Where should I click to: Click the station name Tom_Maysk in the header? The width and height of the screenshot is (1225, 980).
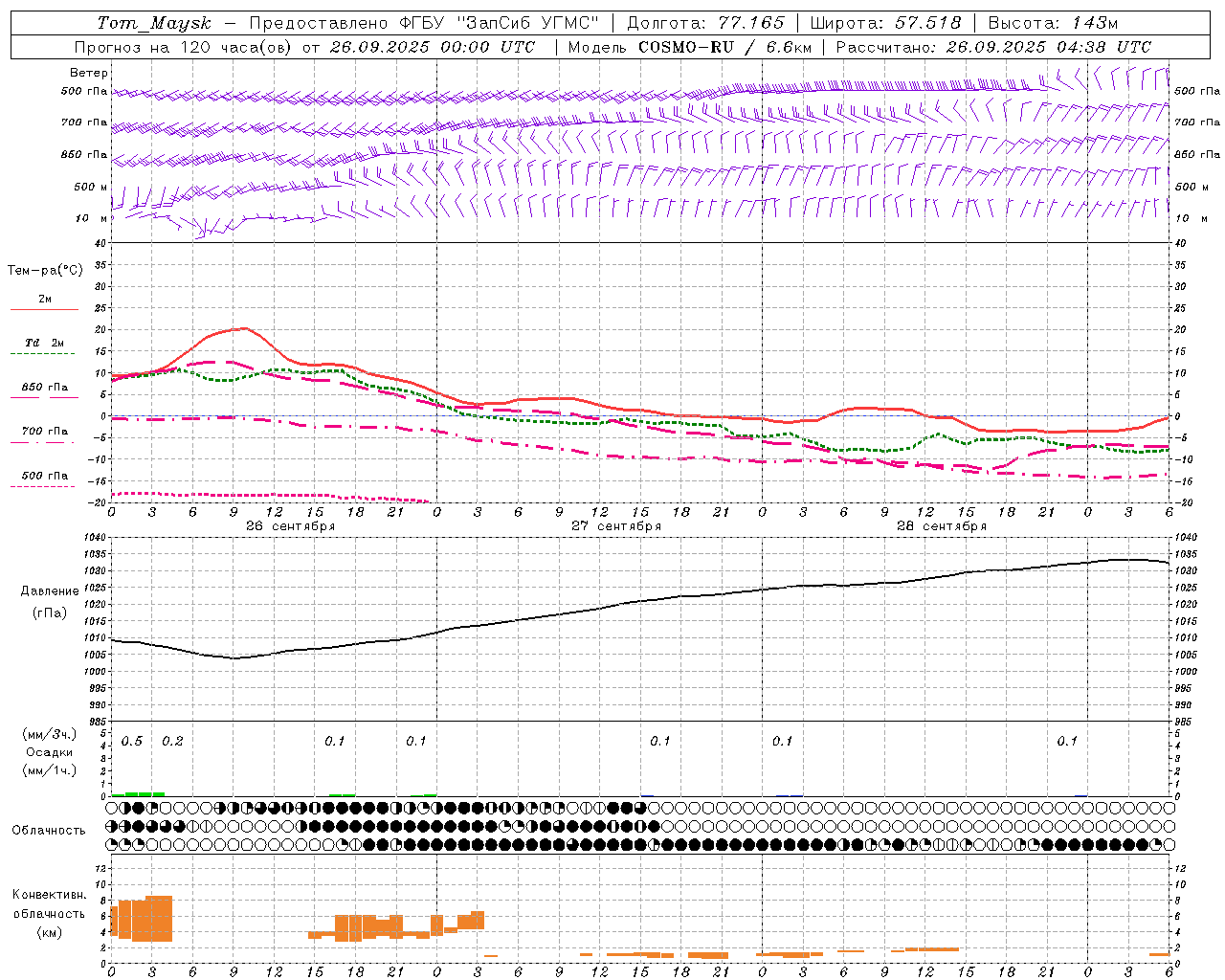tap(154, 23)
